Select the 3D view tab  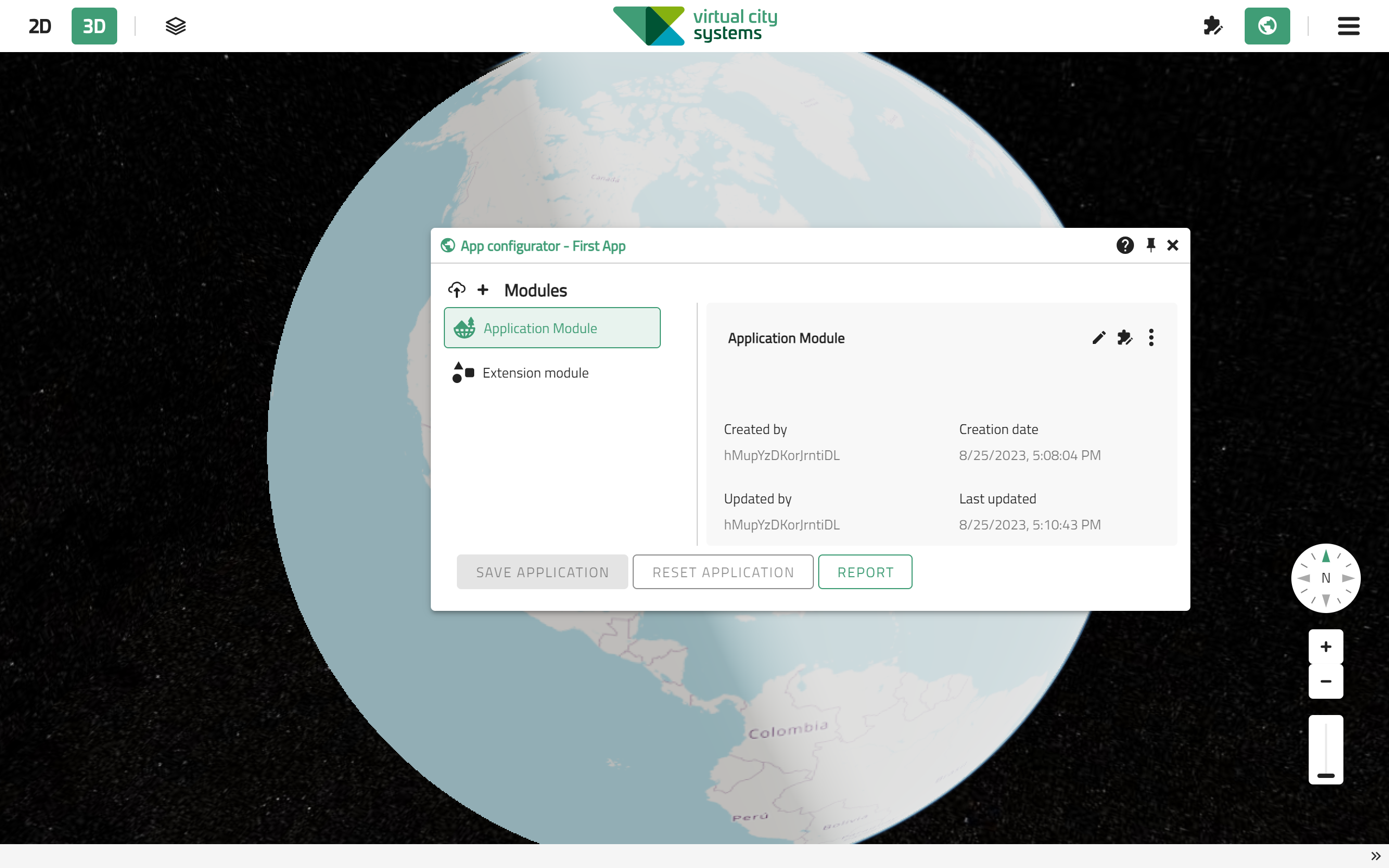click(93, 25)
